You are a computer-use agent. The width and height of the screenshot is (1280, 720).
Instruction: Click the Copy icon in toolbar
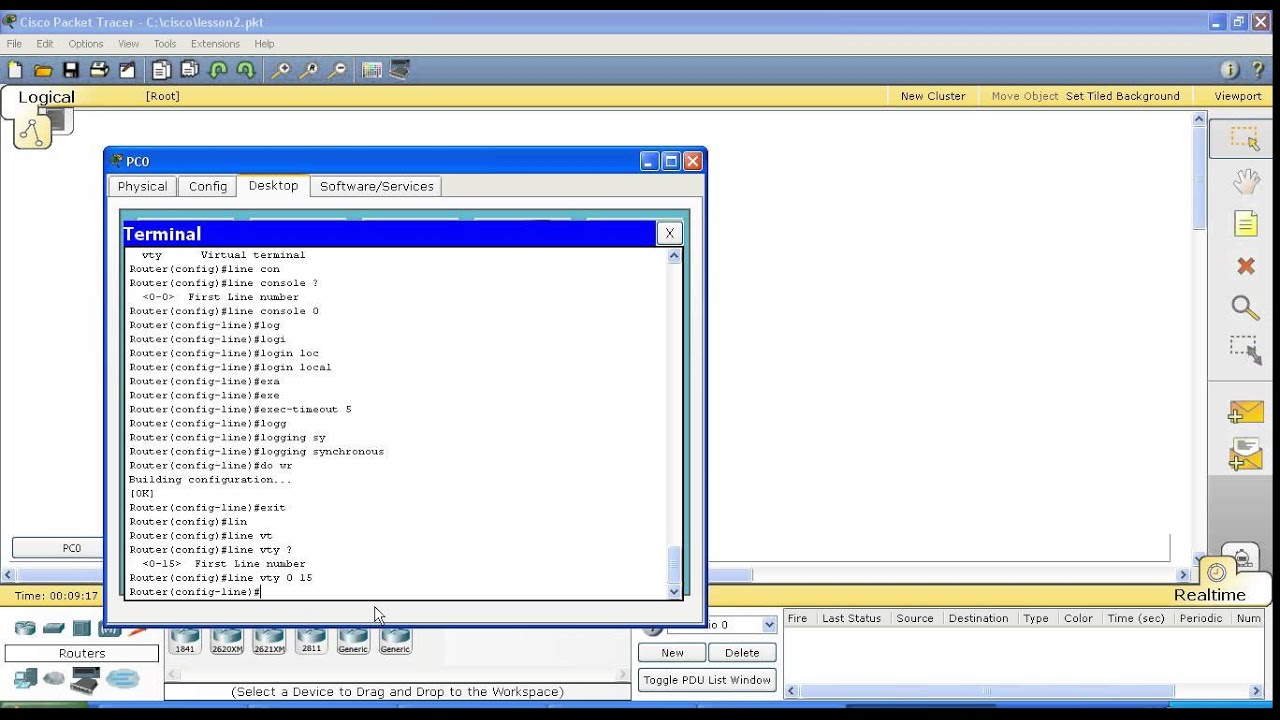161,70
